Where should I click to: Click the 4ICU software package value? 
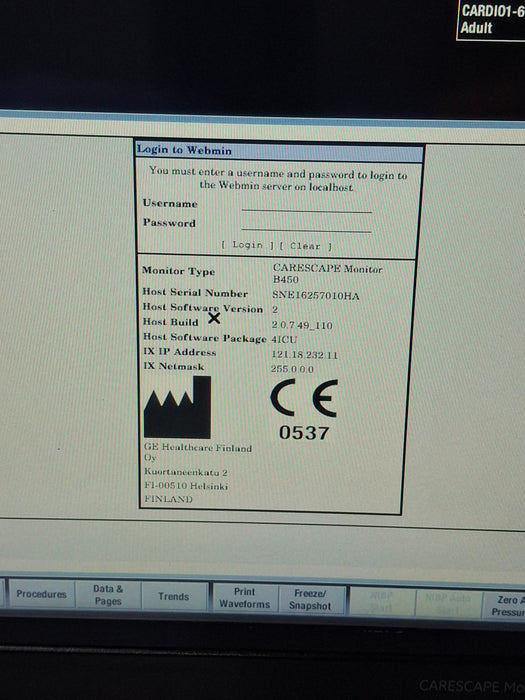click(284, 339)
